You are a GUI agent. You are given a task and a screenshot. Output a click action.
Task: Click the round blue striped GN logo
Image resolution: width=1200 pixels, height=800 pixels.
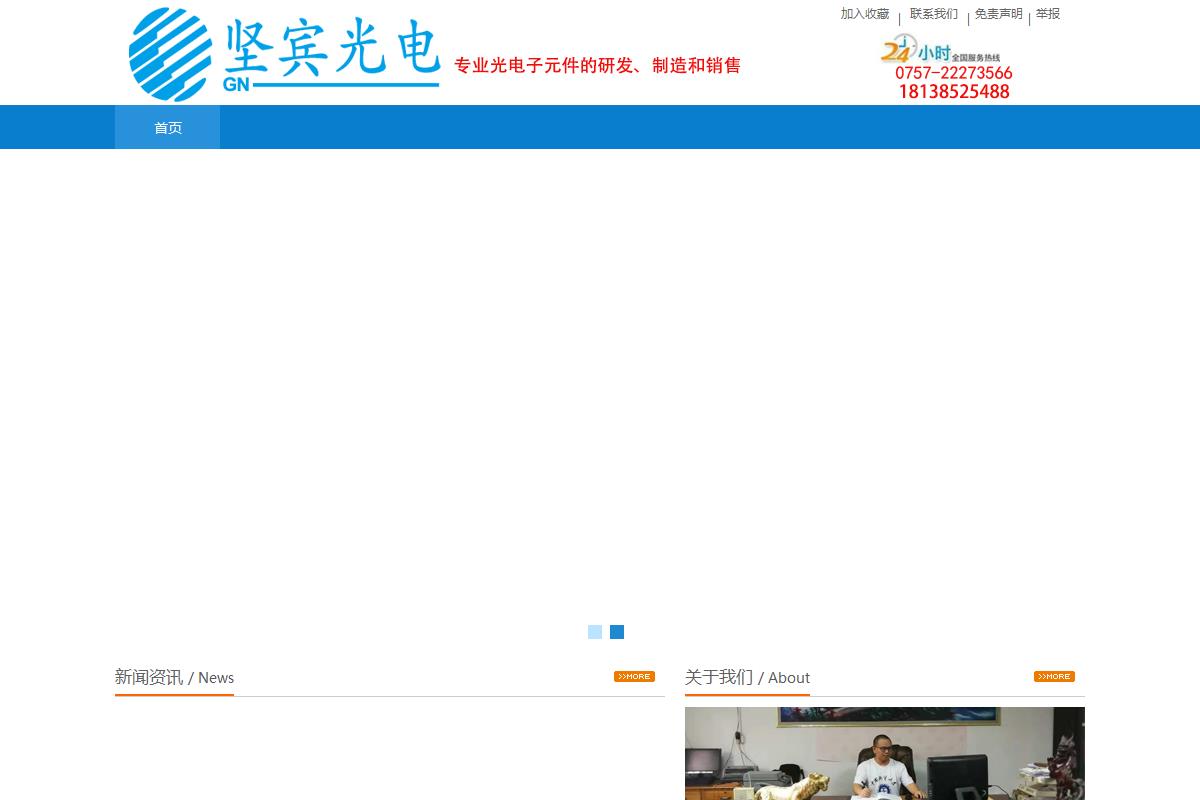170,54
